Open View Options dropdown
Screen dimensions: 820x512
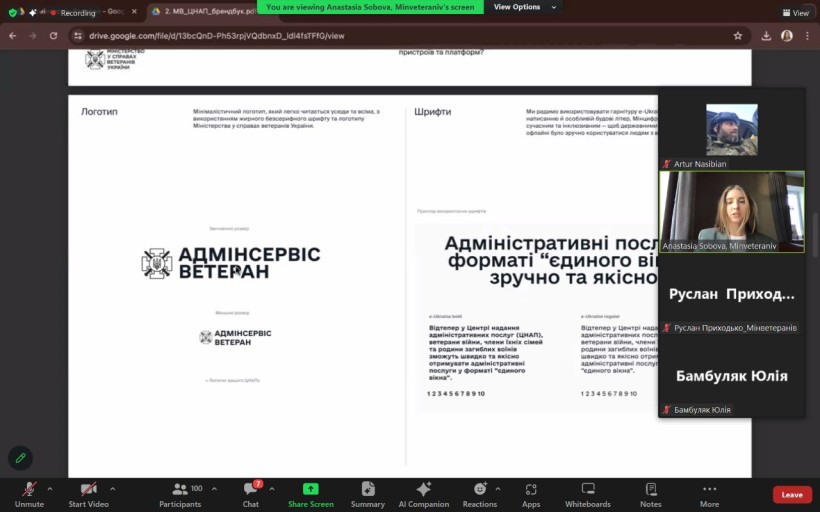tap(525, 7)
